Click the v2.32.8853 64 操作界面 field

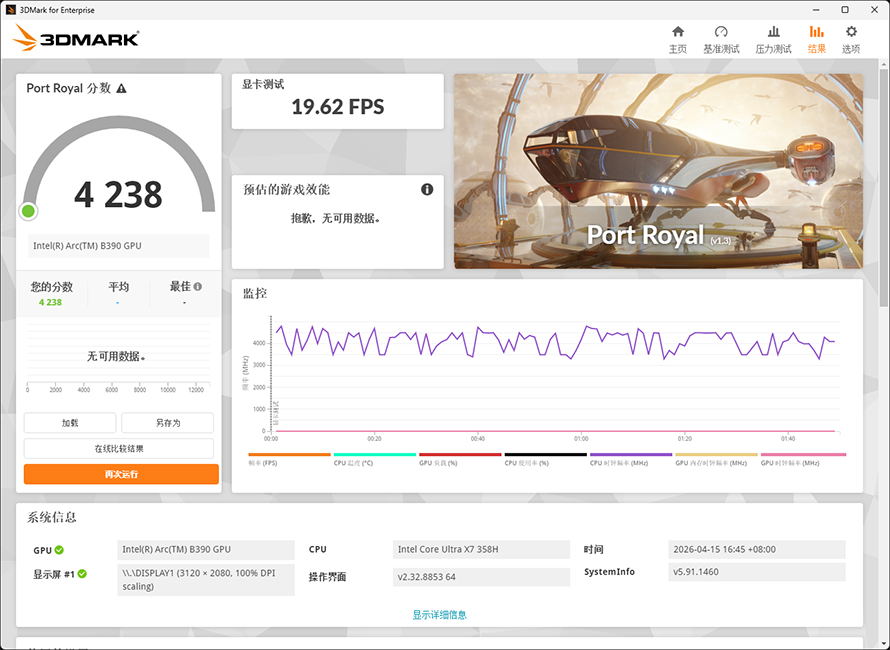point(481,577)
